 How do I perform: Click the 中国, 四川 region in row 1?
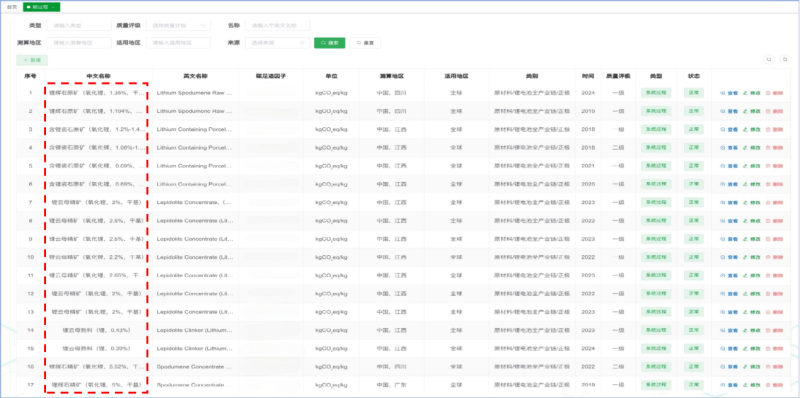coord(391,93)
